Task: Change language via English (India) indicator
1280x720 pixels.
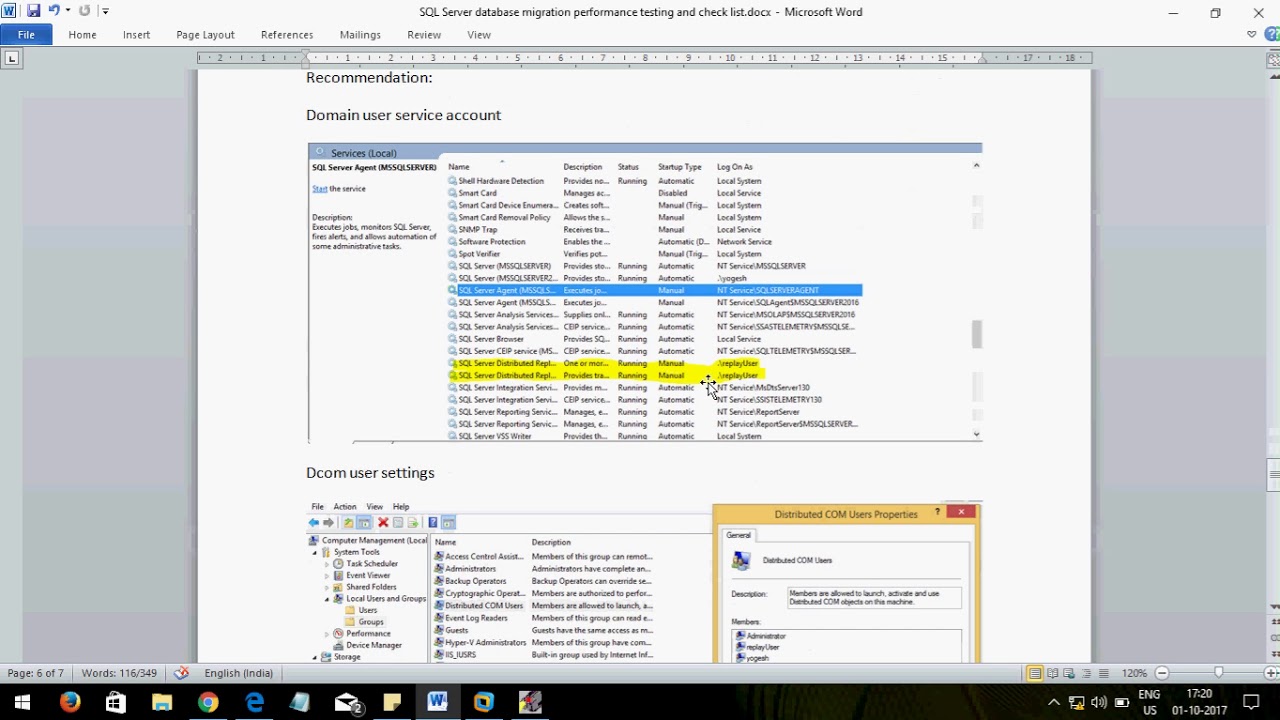Action: [238, 673]
